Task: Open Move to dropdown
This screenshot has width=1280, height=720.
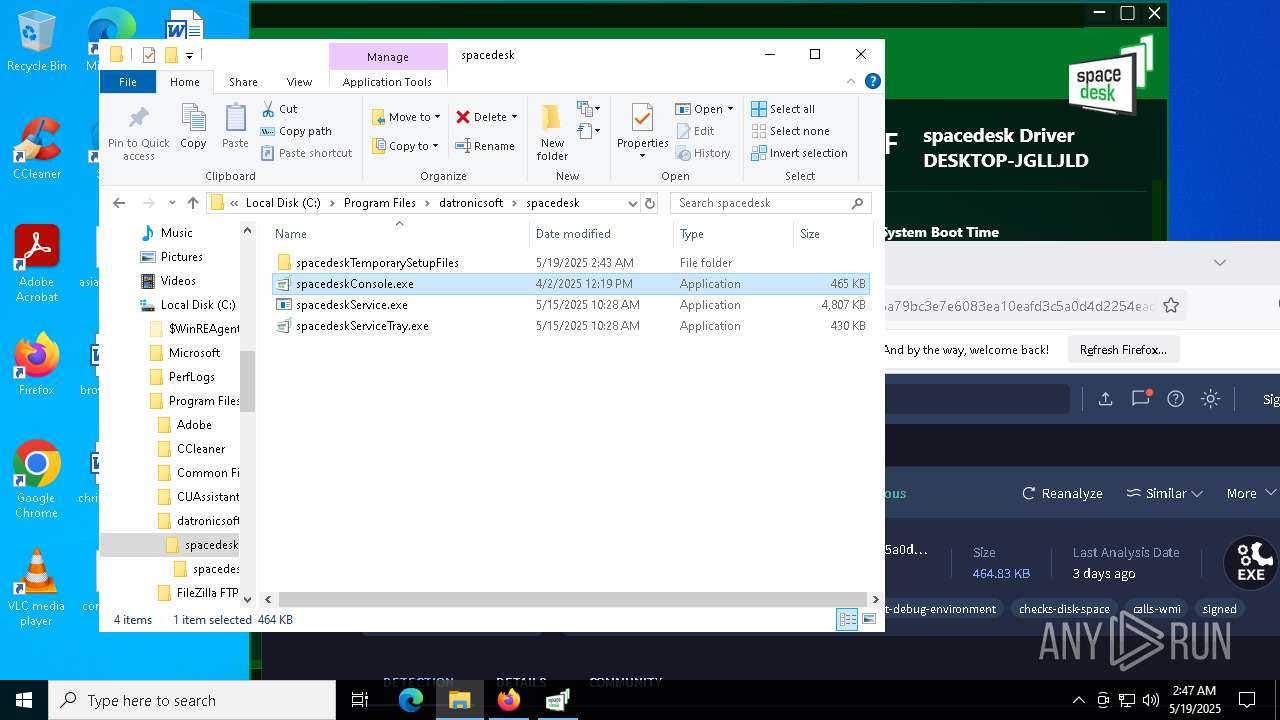Action: click(x=406, y=117)
